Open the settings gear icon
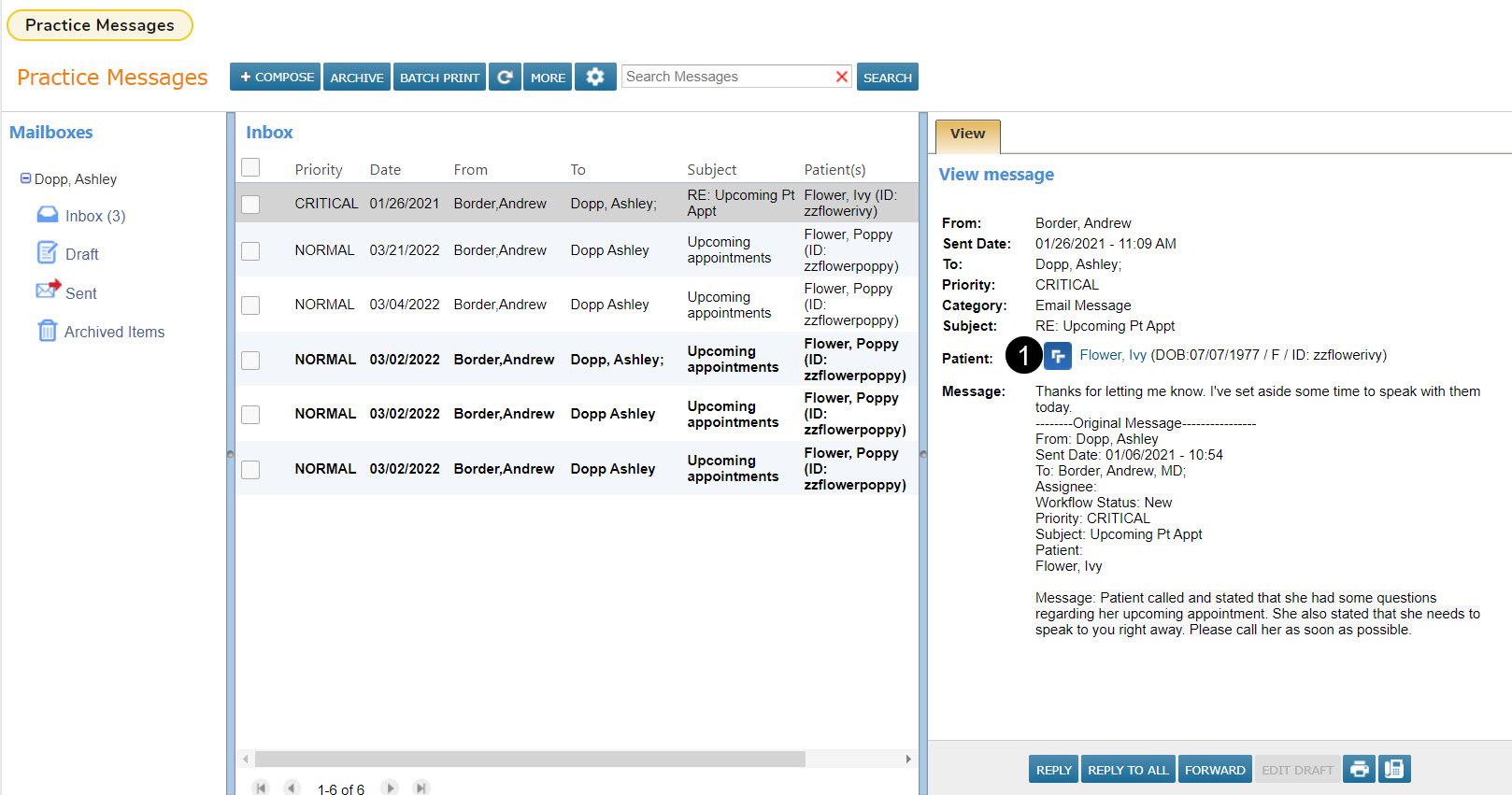The image size is (1512, 795). pos(595,78)
